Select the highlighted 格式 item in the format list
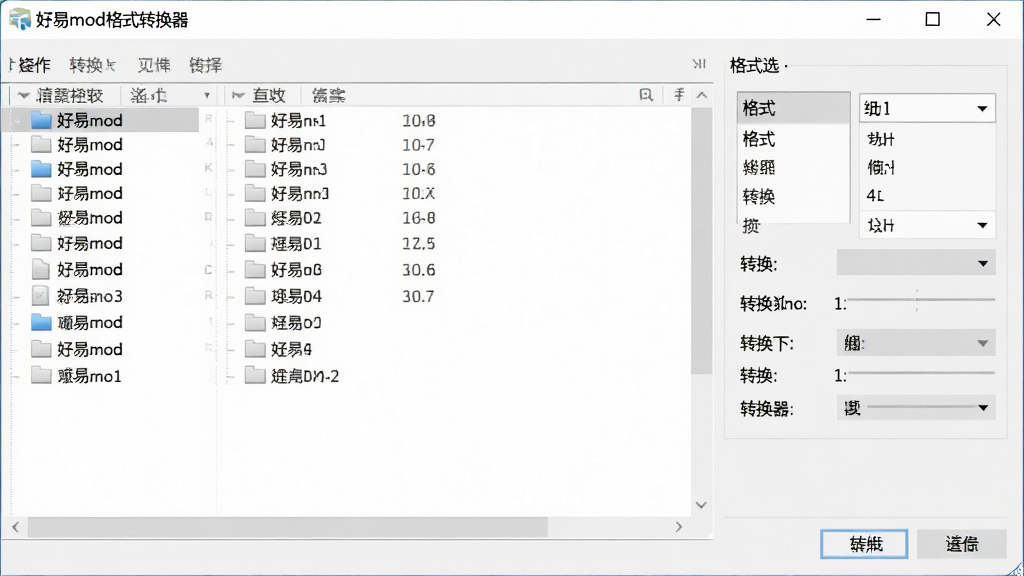Screen dimensions: 1024x576 pyautogui.click(x=793, y=108)
